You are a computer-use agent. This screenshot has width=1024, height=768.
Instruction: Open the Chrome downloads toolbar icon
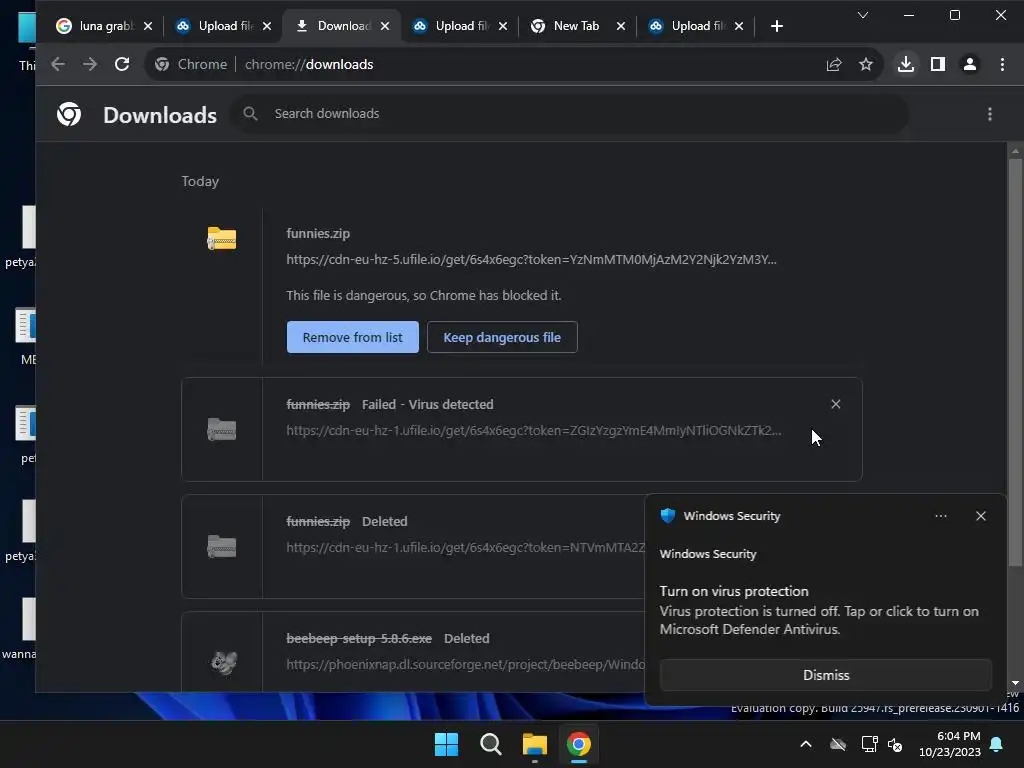906,64
